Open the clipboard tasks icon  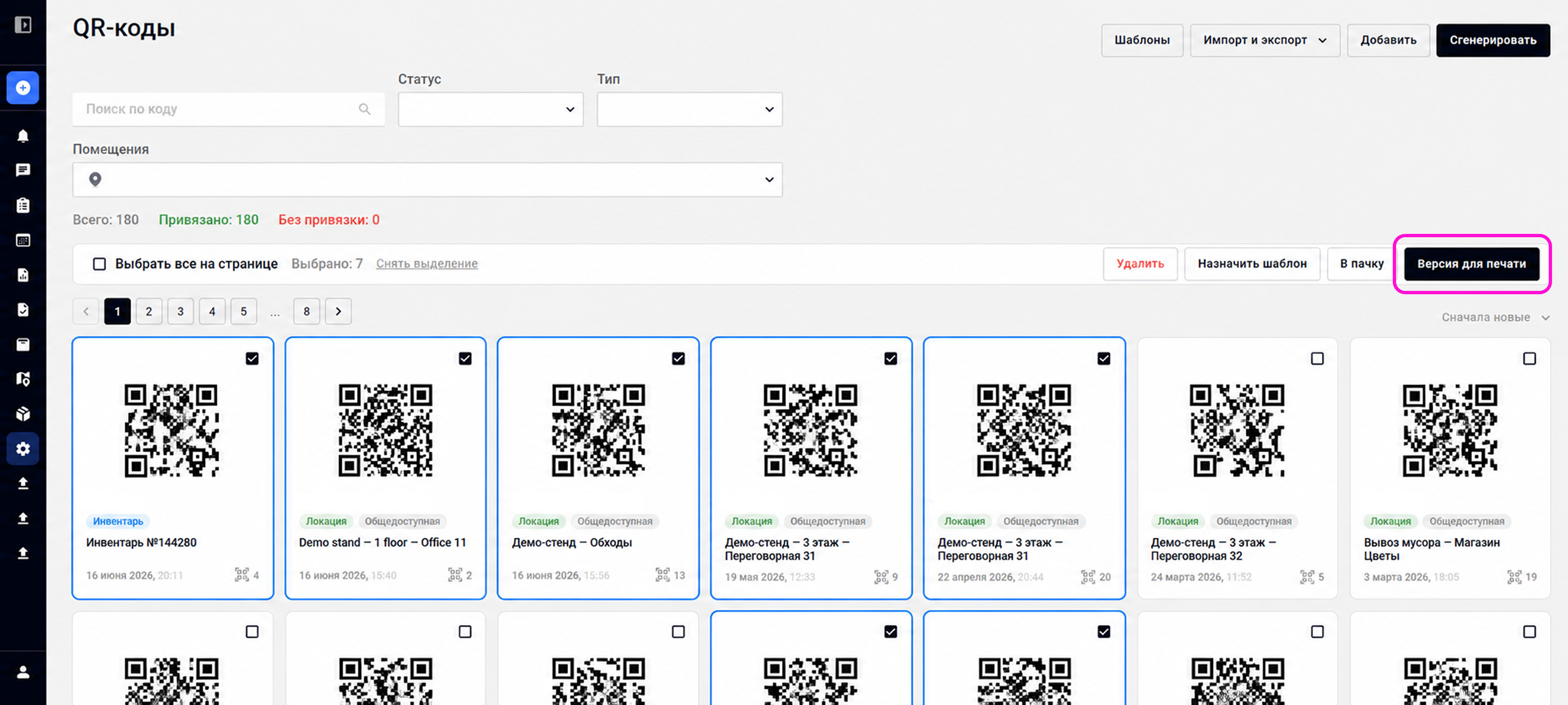click(x=23, y=205)
